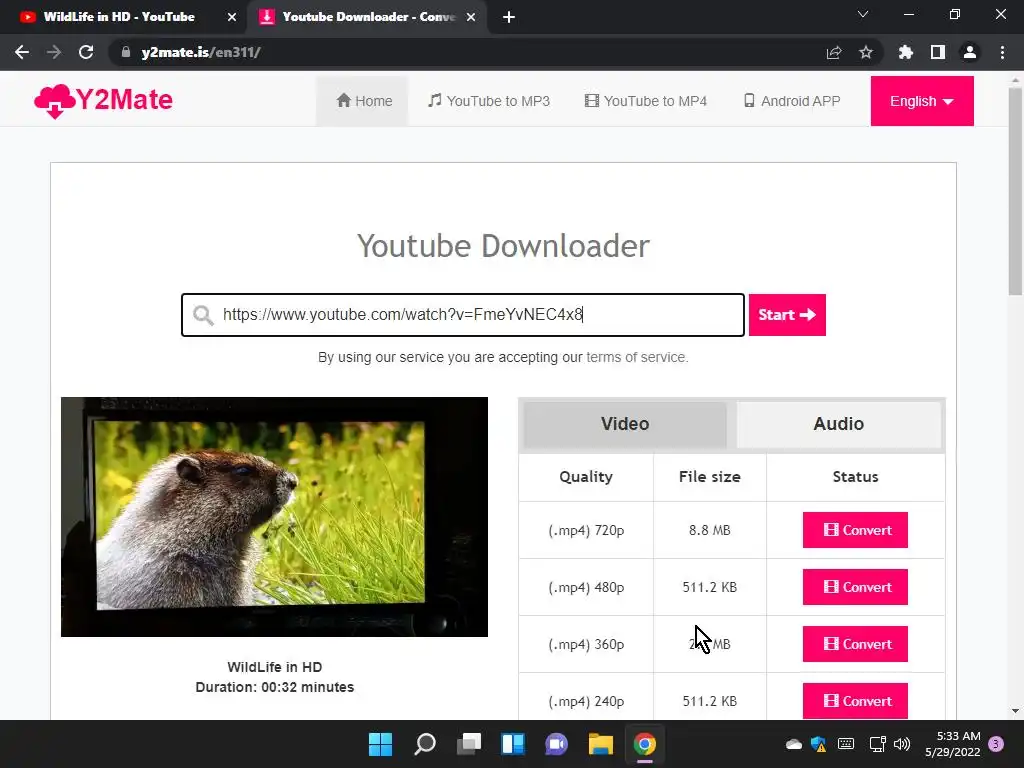Open File Explorer from the taskbar
The image size is (1024, 768).
tap(600, 744)
